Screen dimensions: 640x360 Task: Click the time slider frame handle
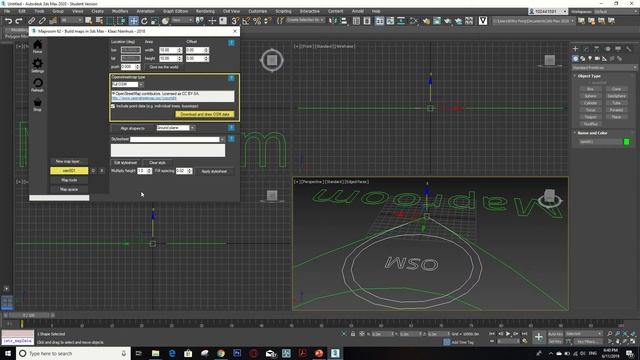point(29,316)
